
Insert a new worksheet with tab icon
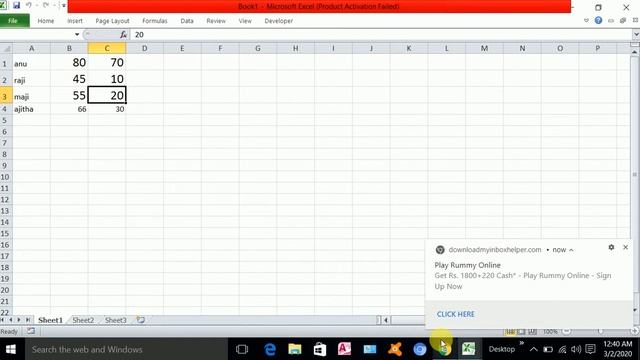click(x=141, y=320)
